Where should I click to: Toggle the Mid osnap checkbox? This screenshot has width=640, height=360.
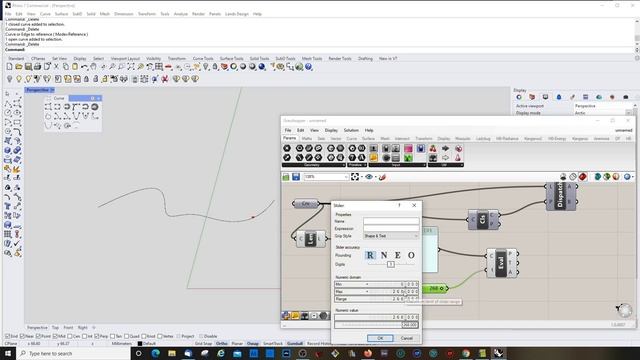56,336
